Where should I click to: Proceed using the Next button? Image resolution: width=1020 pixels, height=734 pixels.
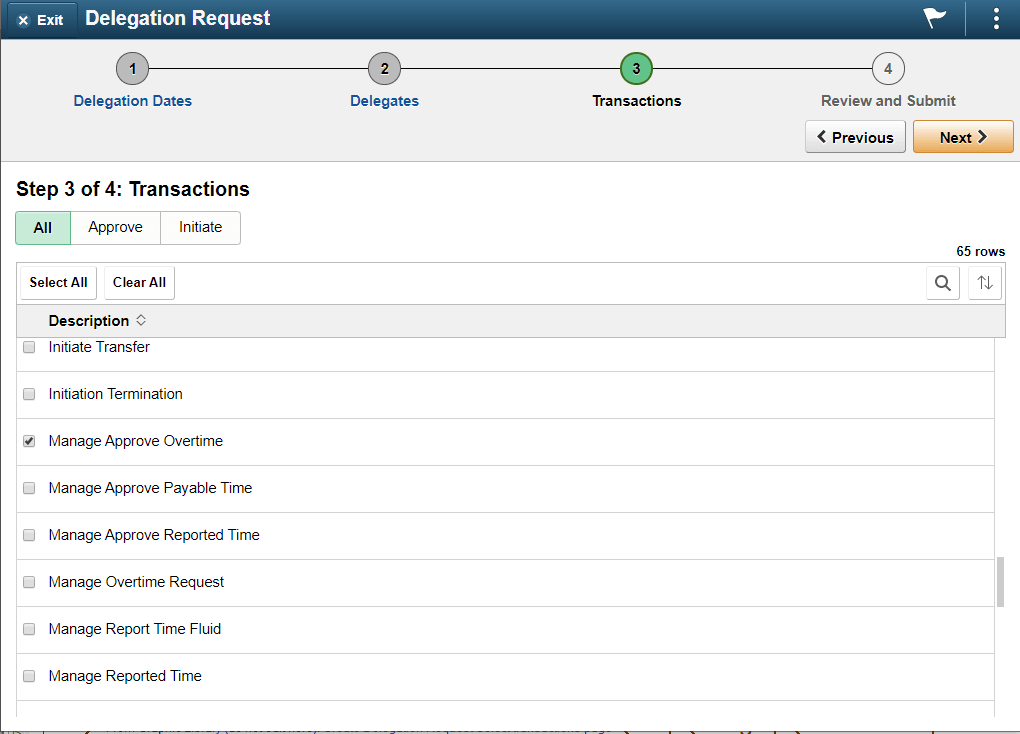click(x=962, y=137)
